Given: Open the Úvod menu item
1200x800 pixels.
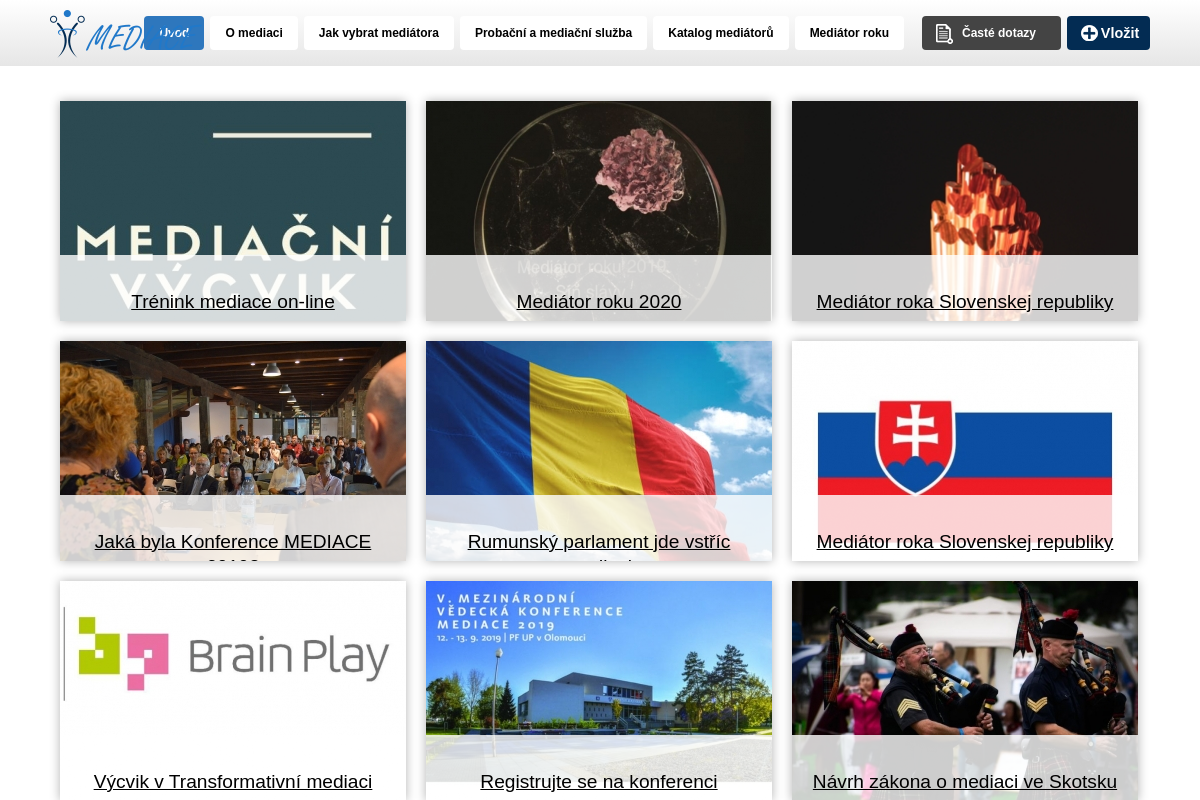Looking at the screenshot, I should coord(174,33).
